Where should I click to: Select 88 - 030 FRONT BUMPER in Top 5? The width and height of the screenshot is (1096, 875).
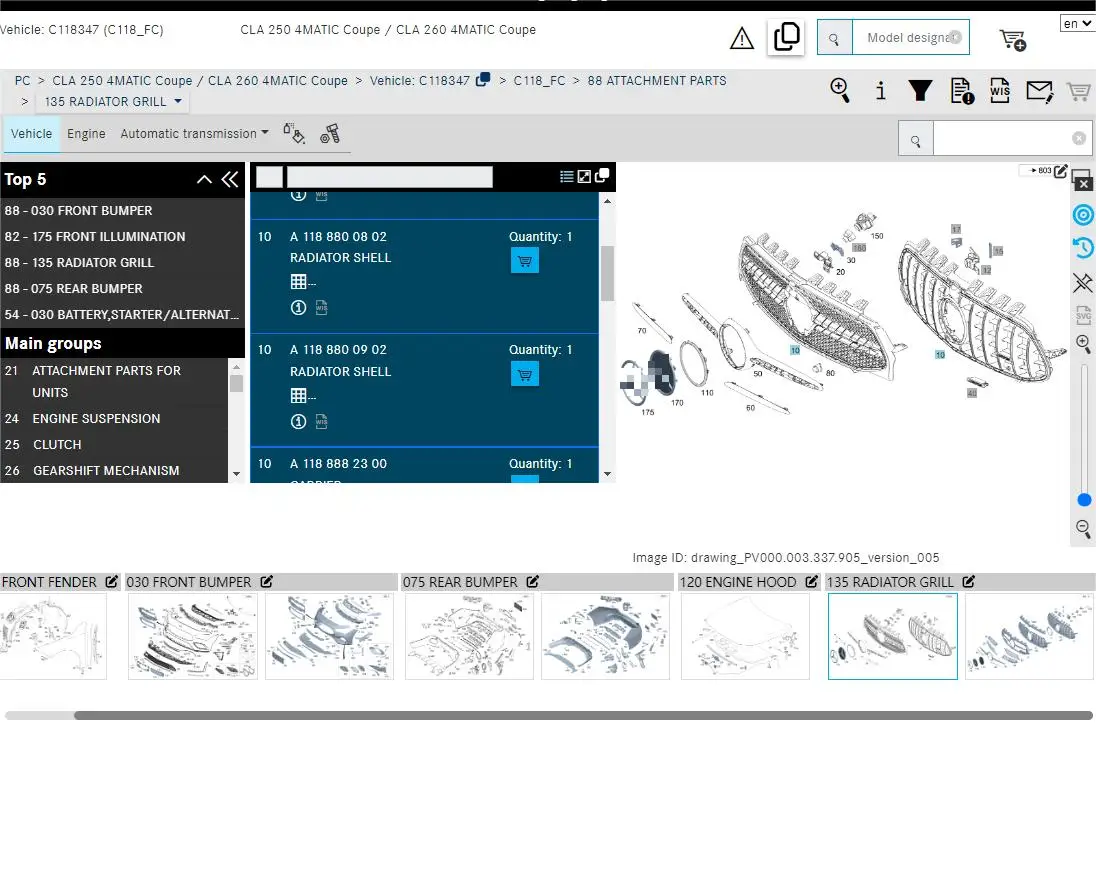coord(122,210)
